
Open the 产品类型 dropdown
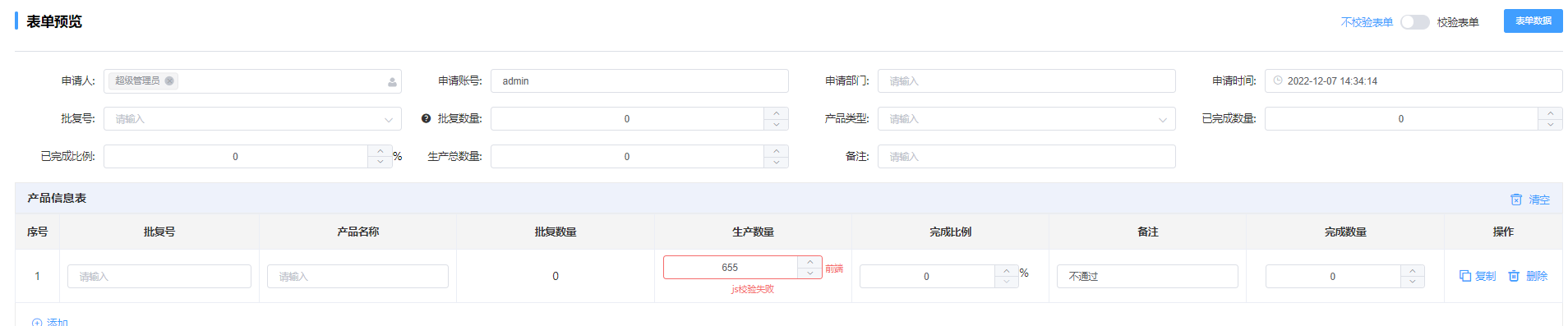pos(1026,119)
